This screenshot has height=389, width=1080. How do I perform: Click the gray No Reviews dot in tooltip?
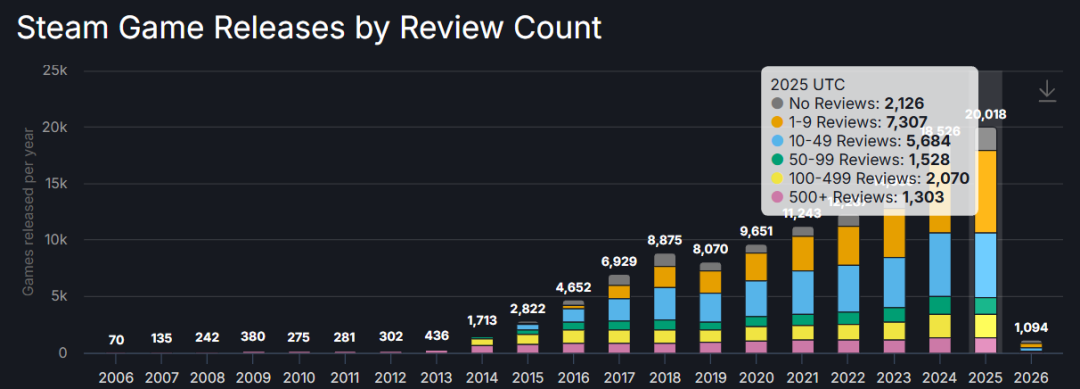point(778,104)
